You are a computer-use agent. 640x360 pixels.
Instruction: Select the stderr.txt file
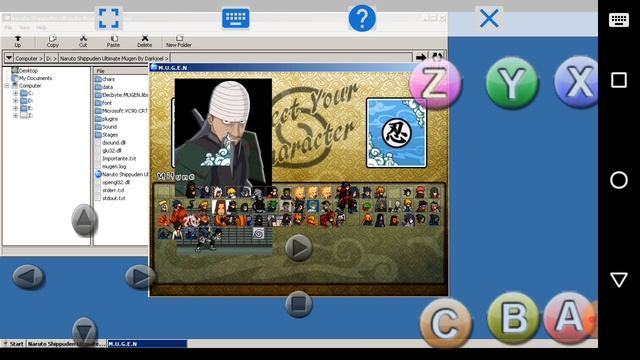click(x=110, y=190)
